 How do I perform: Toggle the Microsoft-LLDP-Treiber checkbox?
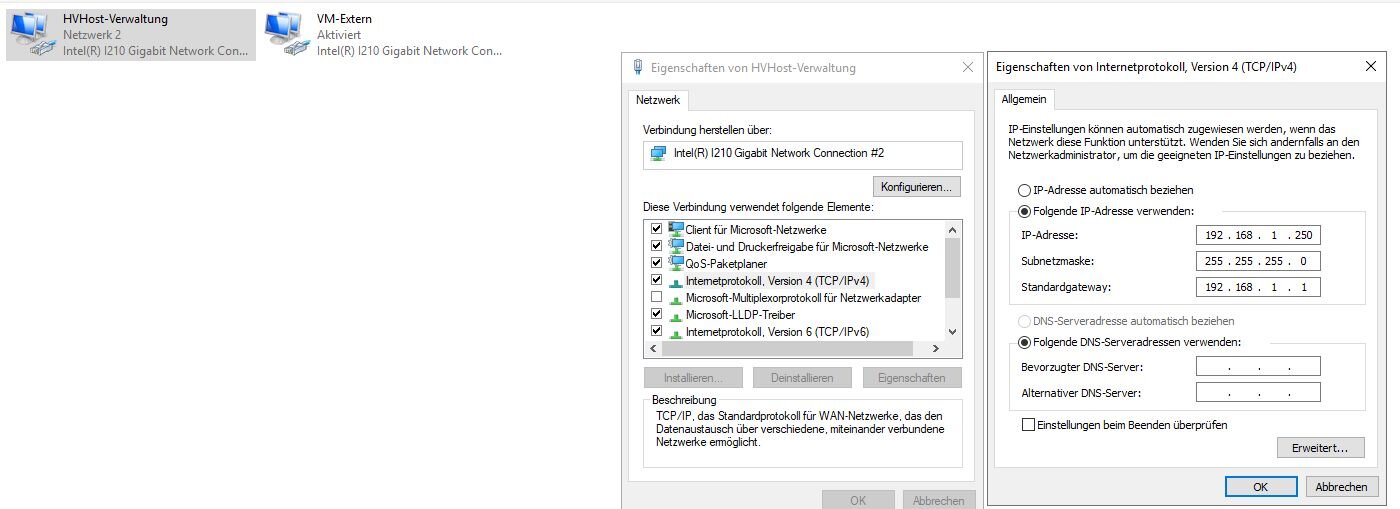point(657,315)
